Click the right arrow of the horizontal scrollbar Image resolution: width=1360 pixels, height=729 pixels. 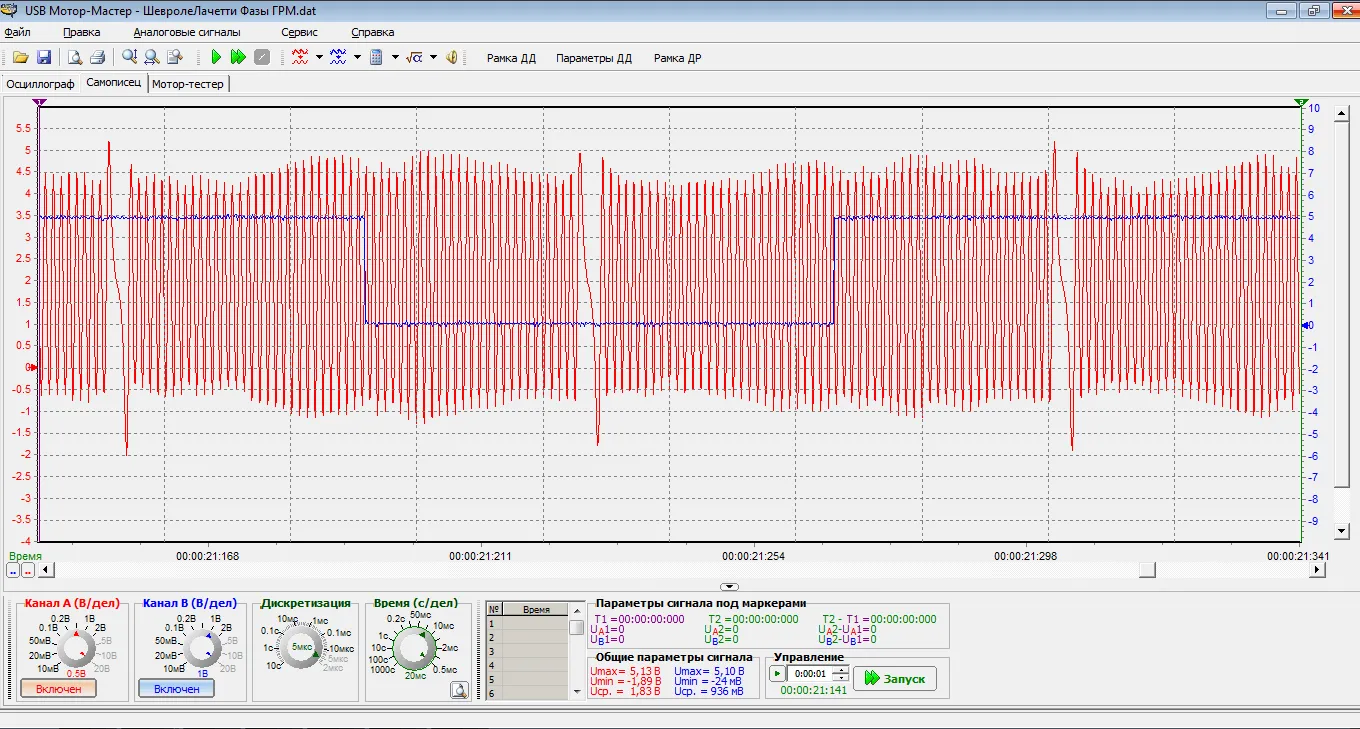pos(1318,569)
